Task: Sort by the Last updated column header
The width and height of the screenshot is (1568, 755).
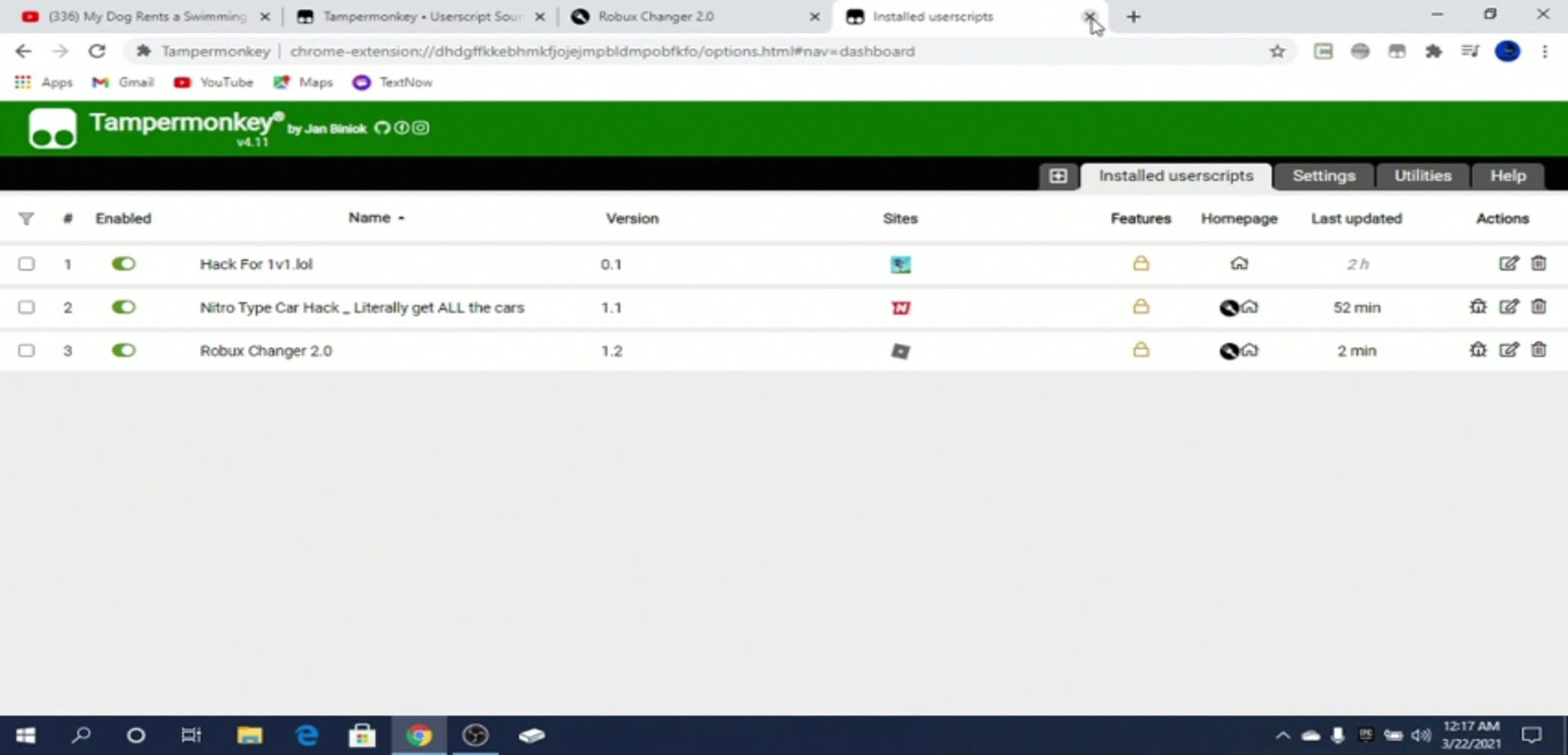Action: click(x=1356, y=218)
